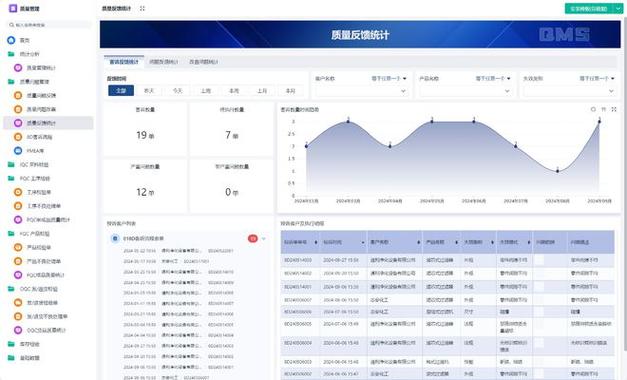The height and width of the screenshot is (380, 627).
Task: Tick the checkbox in the third table row
Action: (540, 287)
